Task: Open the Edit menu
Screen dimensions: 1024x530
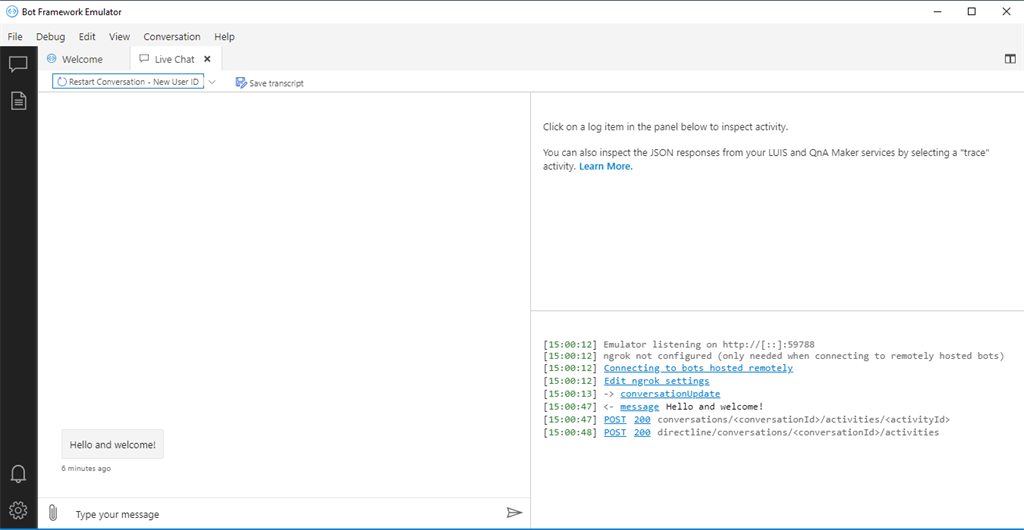Action: [x=87, y=37]
